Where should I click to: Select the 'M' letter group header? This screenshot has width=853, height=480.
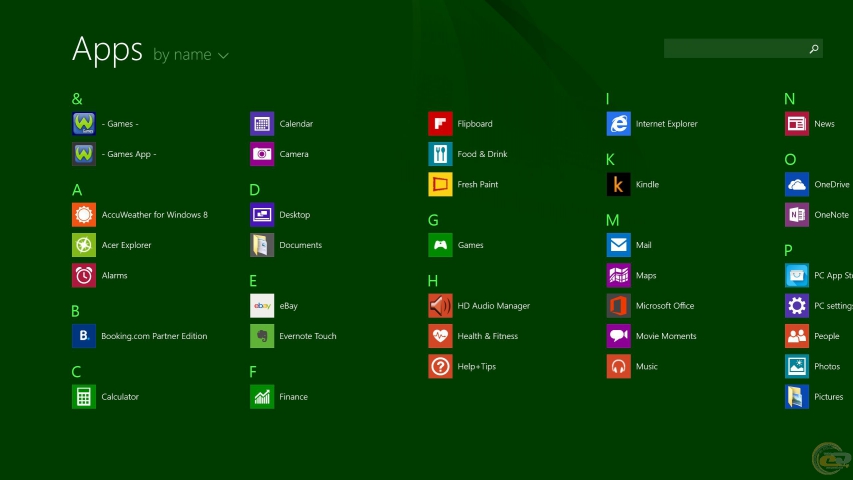(613, 220)
